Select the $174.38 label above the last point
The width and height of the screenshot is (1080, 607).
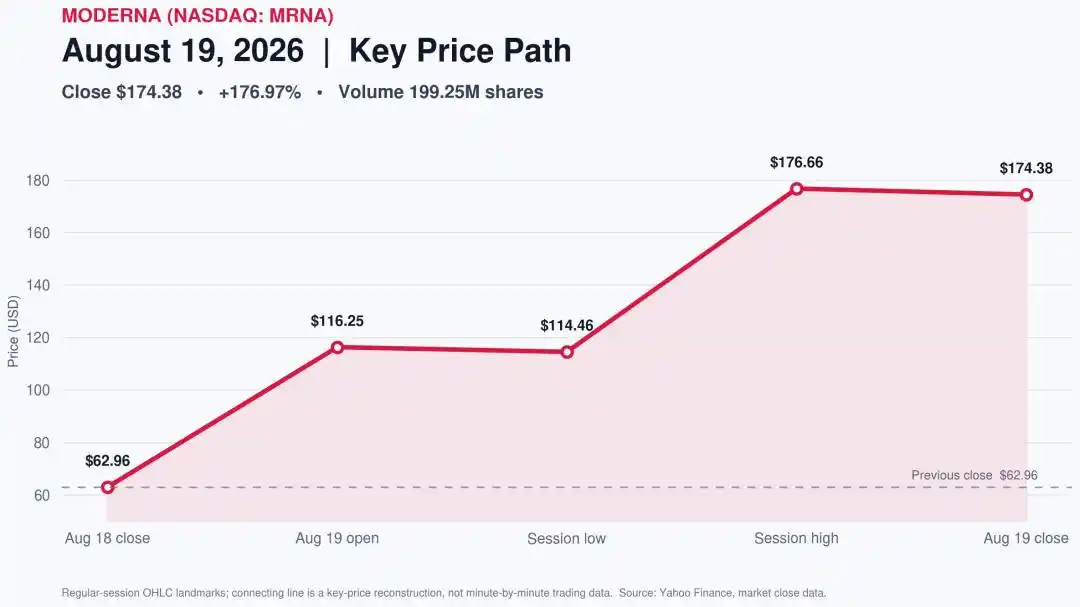[x=1026, y=168]
